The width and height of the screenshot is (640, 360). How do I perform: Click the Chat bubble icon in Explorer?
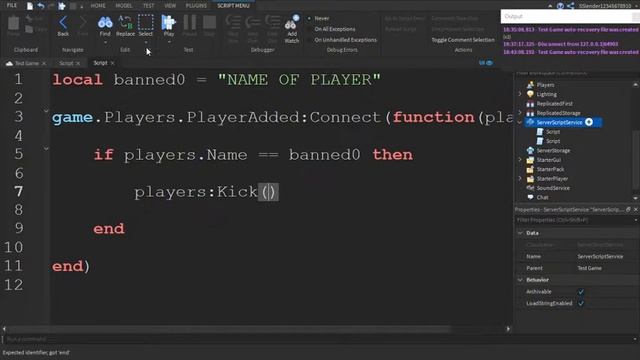tap(530, 197)
